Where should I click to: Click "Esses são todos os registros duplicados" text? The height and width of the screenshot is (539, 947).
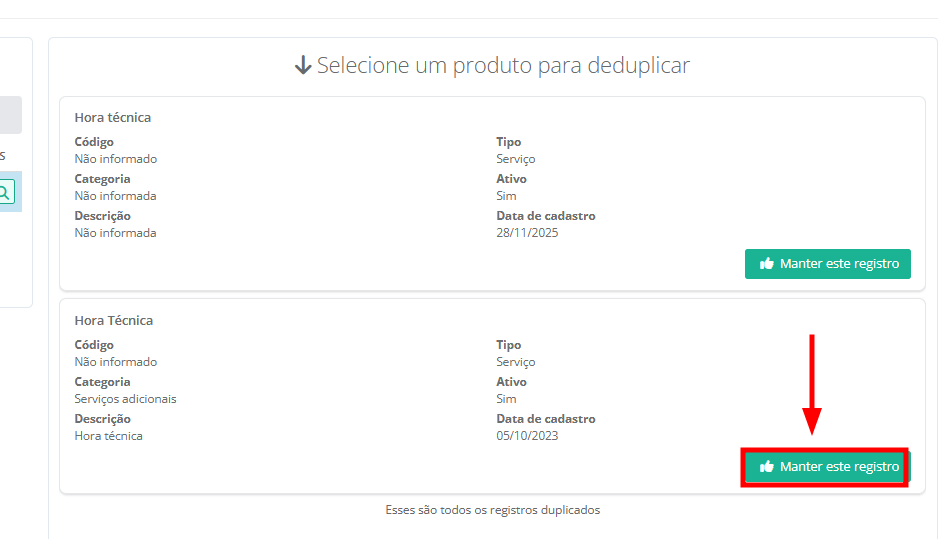(492, 510)
